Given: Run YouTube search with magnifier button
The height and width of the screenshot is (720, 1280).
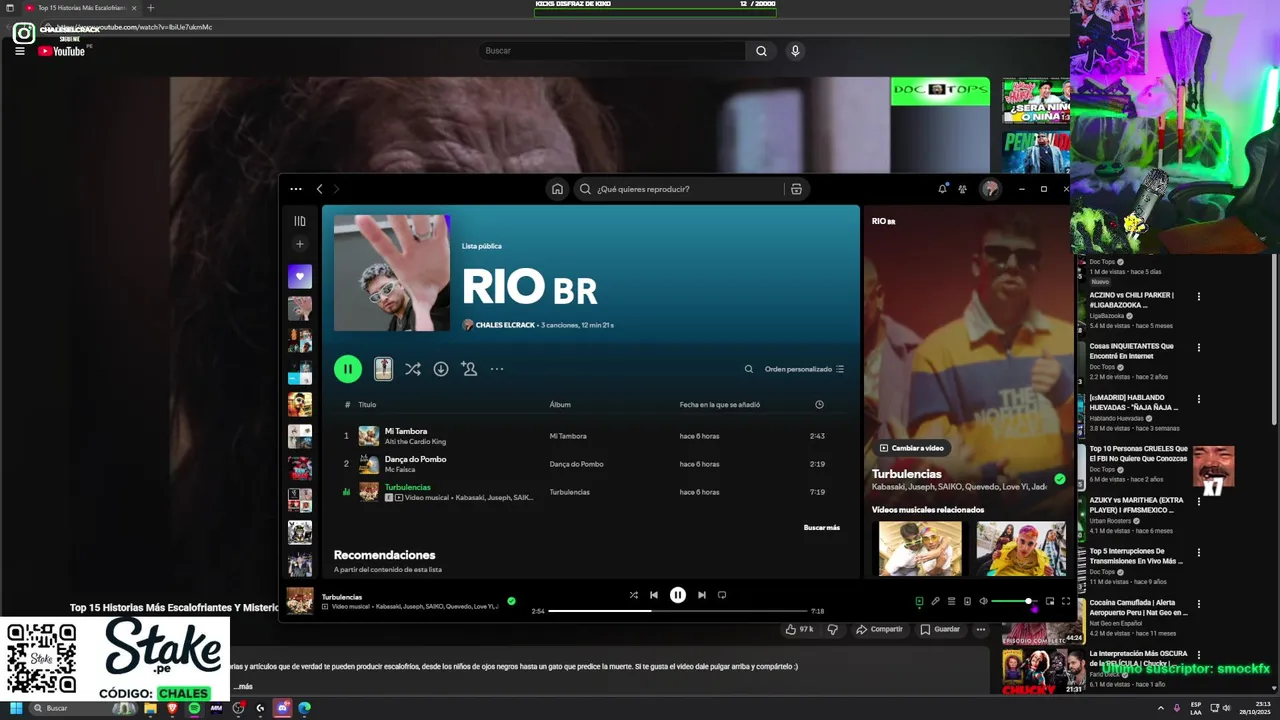Looking at the screenshot, I should [x=761, y=51].
